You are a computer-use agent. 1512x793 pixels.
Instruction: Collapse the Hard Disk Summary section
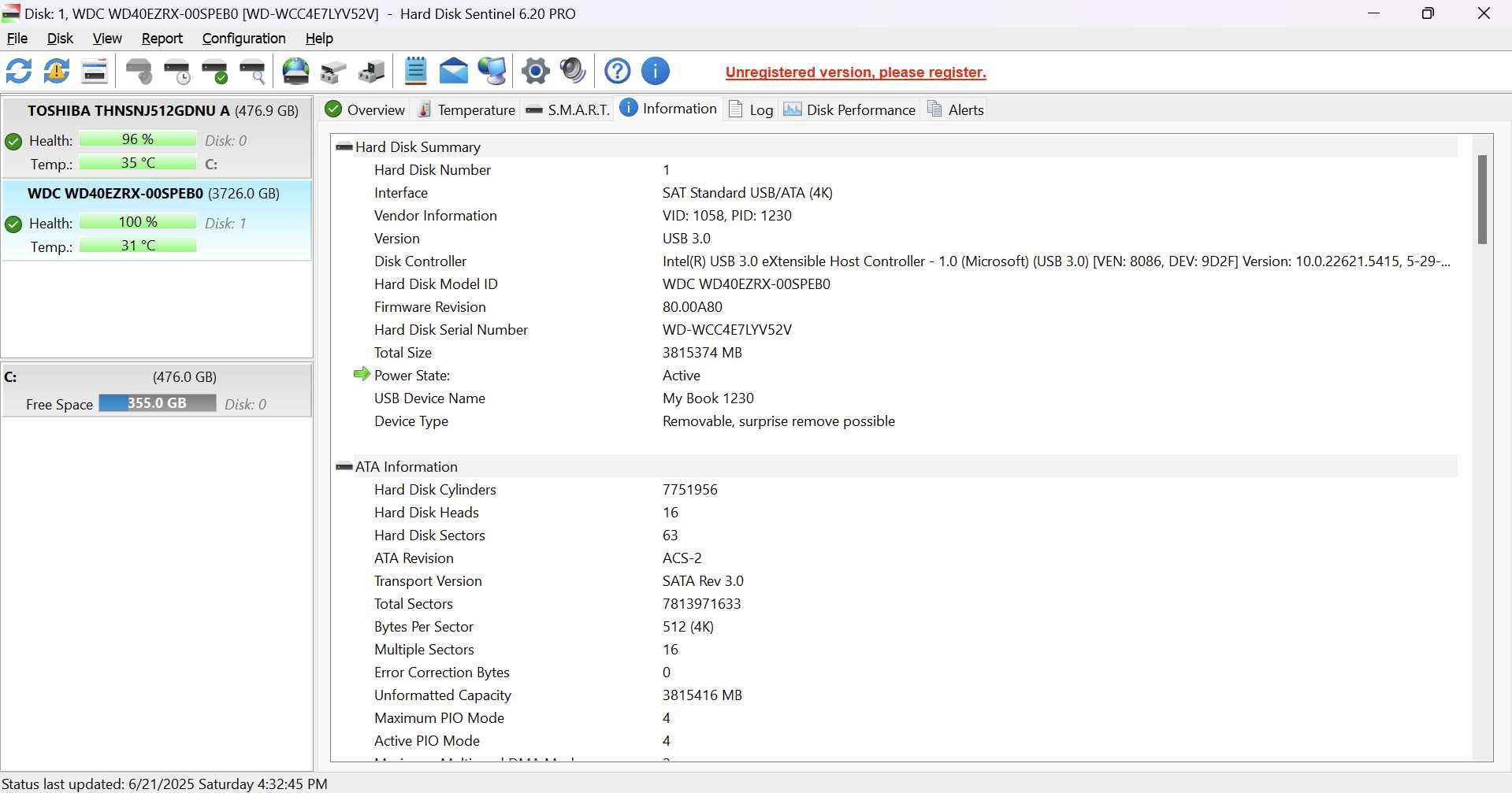pos(344,147)
